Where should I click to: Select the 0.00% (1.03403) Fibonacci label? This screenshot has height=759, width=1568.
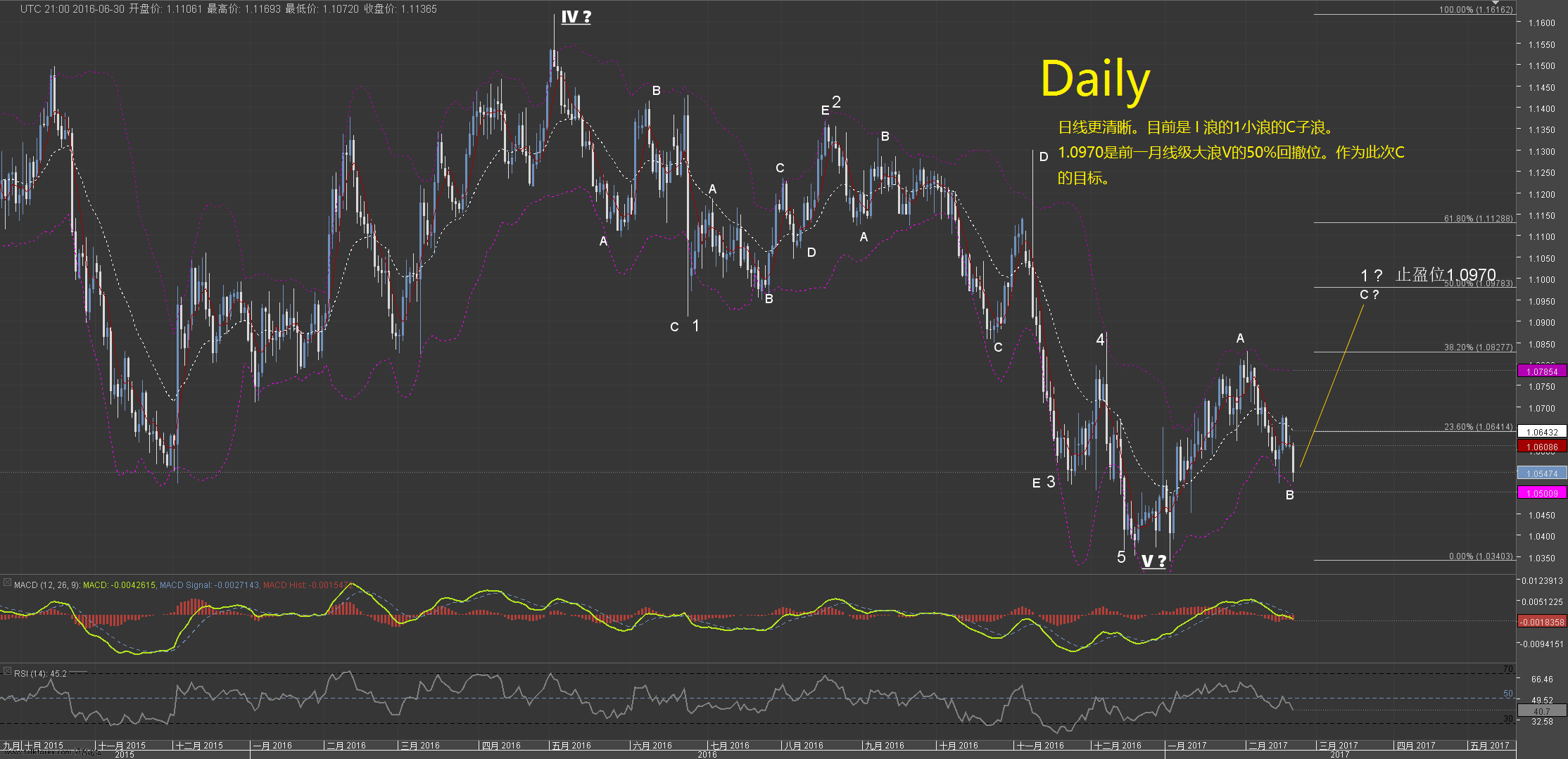(1481, 556)
